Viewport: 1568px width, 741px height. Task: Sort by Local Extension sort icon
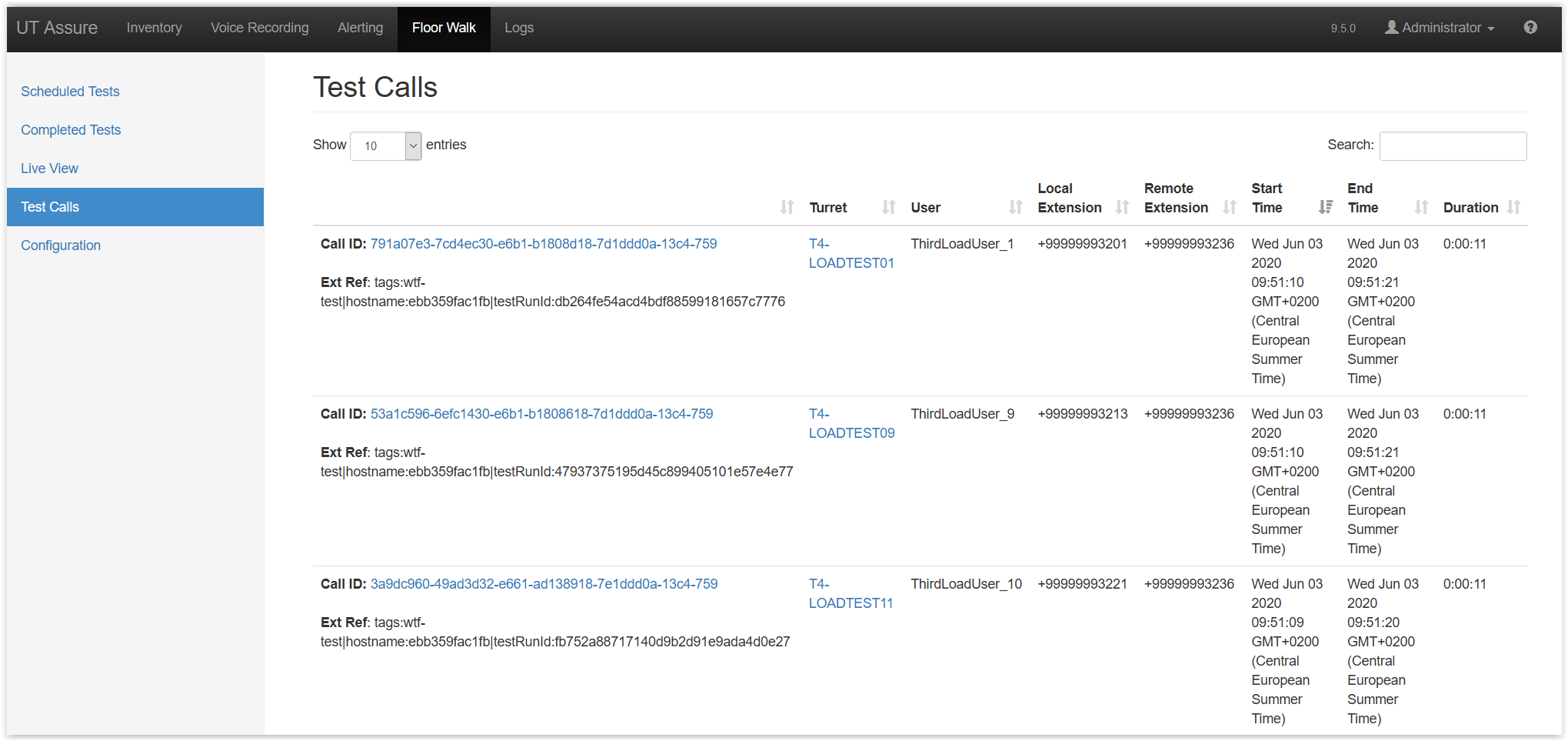click(1122, 207)
